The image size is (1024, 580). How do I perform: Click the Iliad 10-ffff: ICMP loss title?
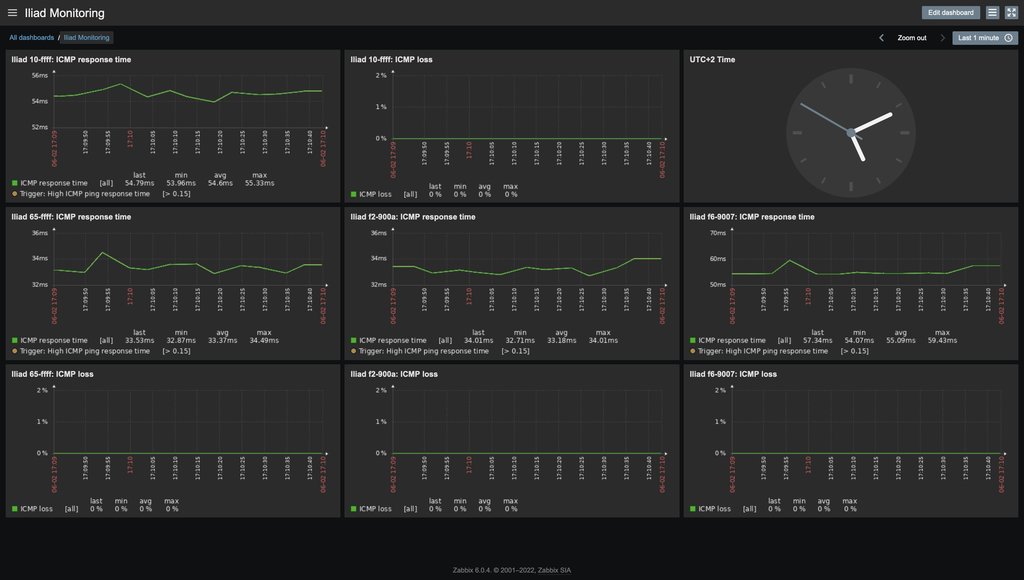[x=391, y=59]
